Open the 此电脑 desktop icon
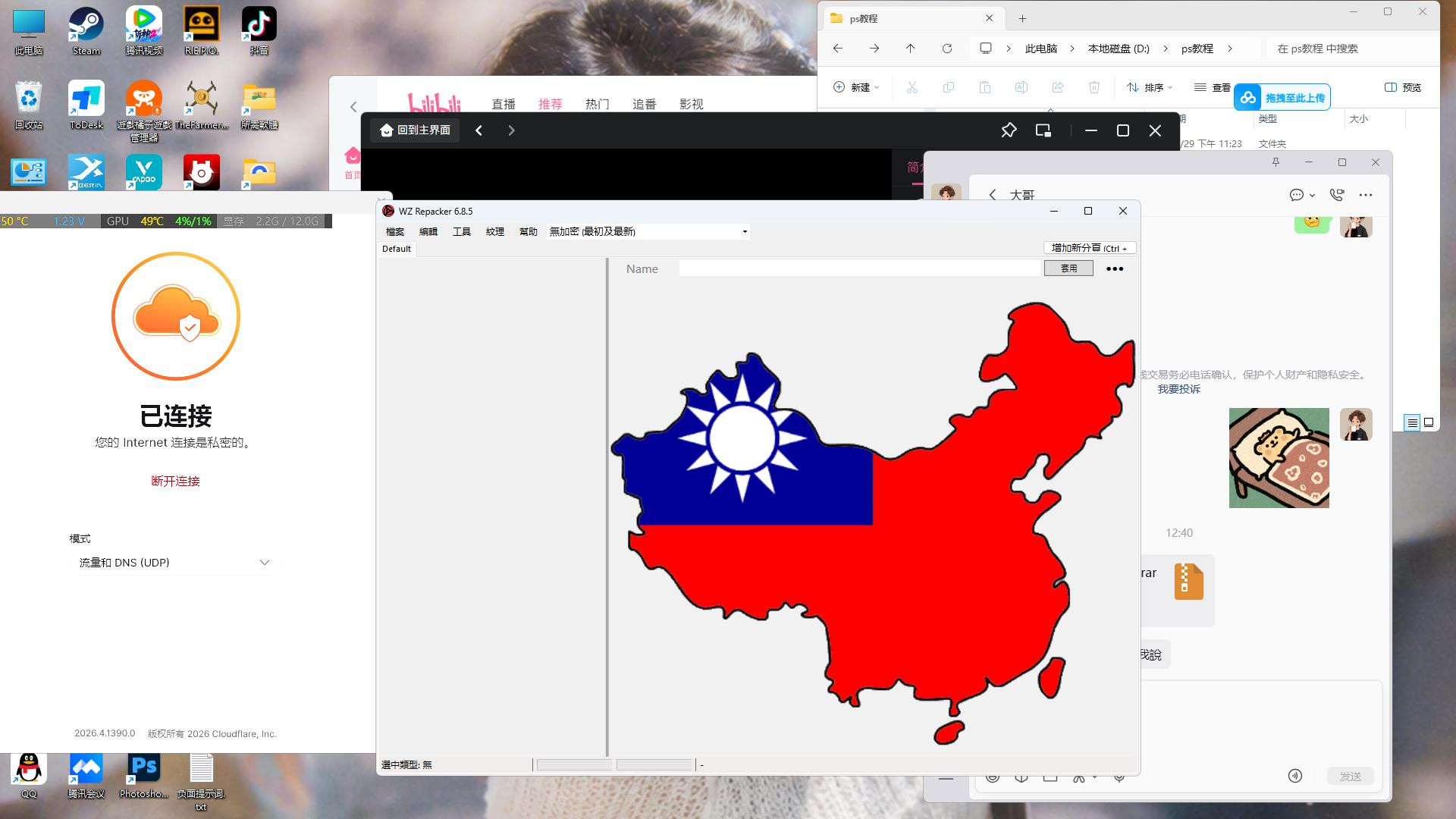The height and width of the screenshot is (819, 1456). coord(29,30)
